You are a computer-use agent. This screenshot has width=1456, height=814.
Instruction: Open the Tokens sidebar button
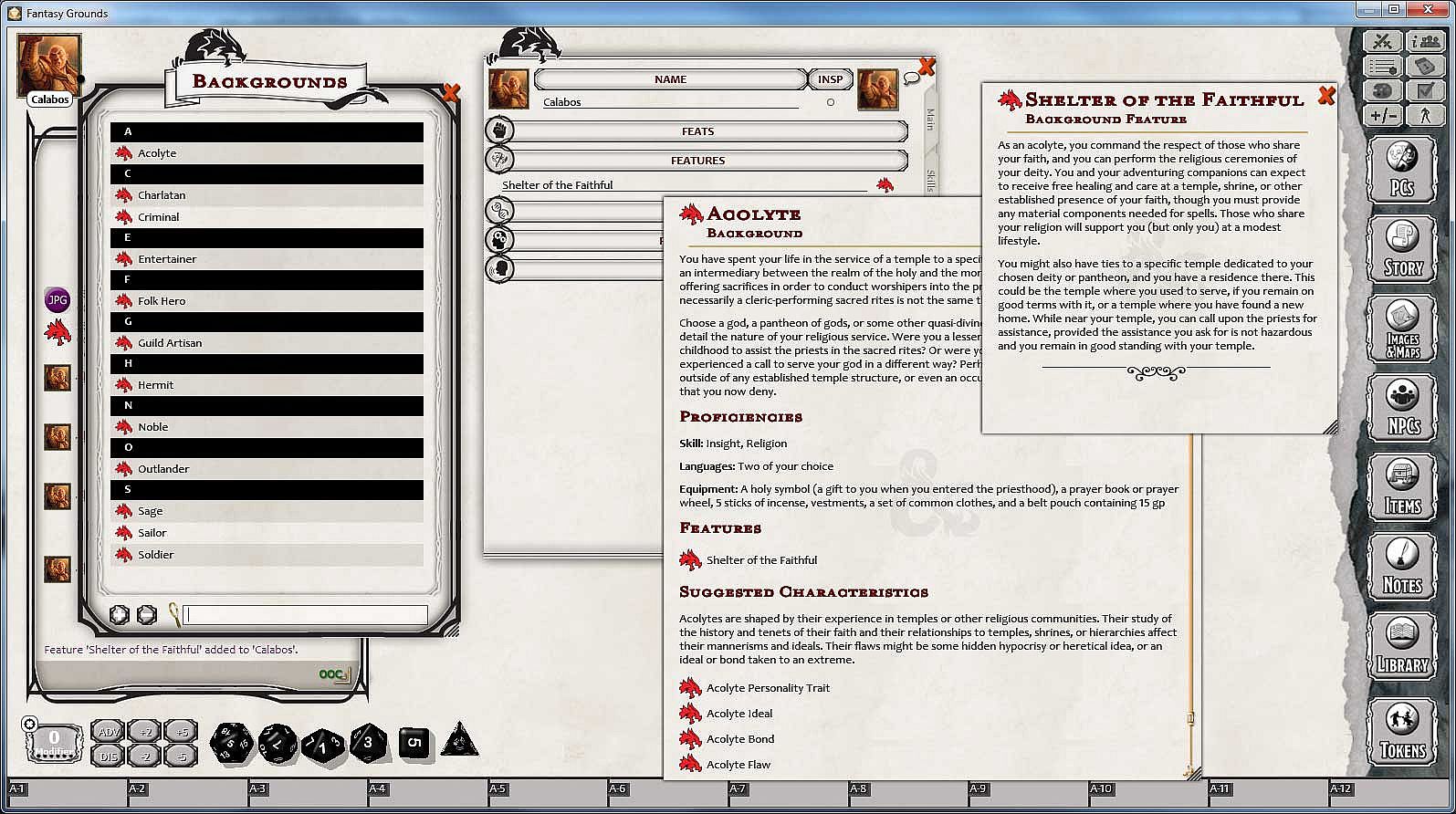tap(1402, 731)
